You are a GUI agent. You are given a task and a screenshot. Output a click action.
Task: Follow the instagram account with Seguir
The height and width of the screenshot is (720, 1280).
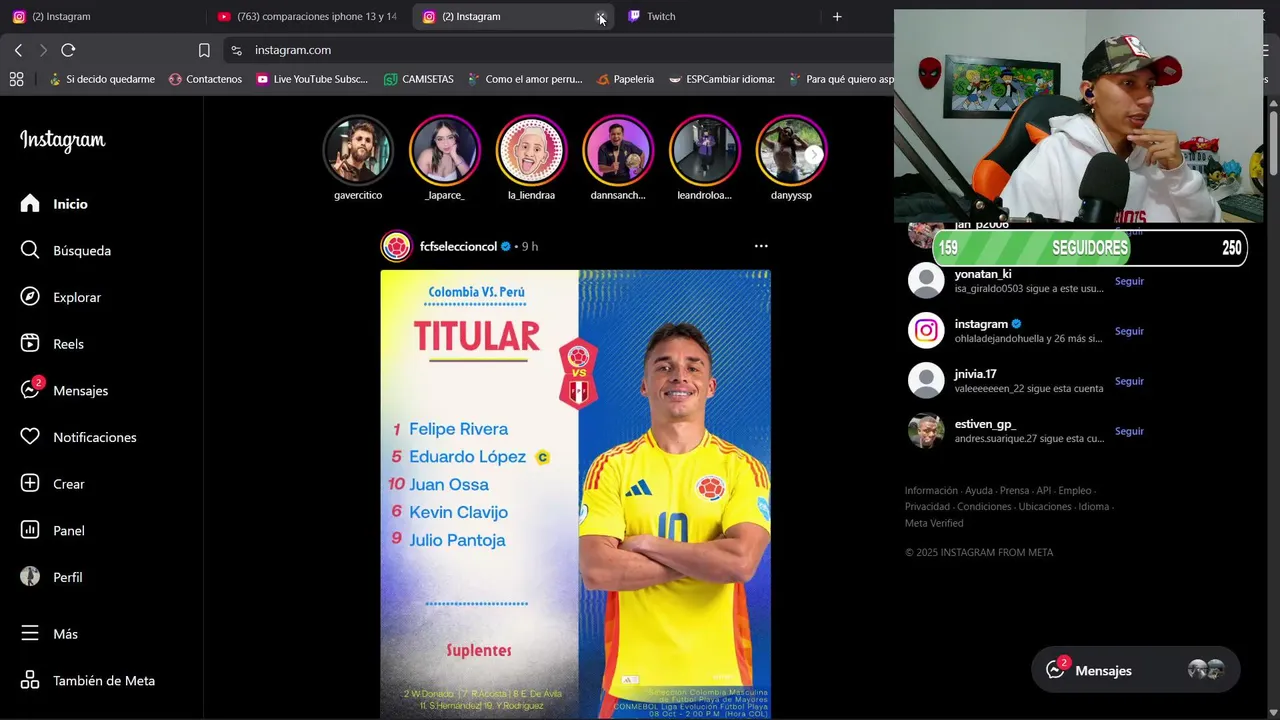tap(1129, 331)
